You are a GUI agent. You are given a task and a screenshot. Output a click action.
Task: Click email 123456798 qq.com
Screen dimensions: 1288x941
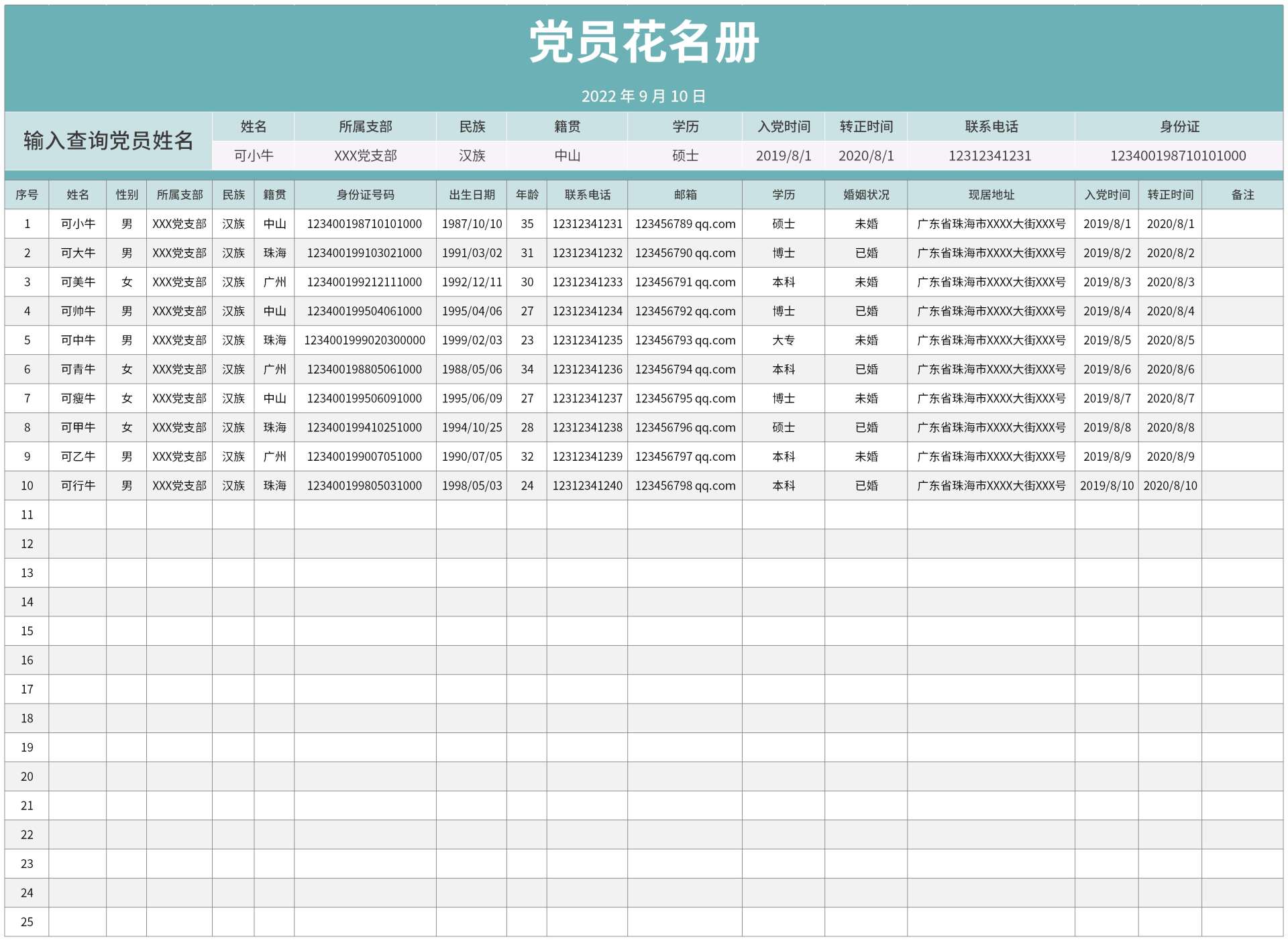[685, 486]
